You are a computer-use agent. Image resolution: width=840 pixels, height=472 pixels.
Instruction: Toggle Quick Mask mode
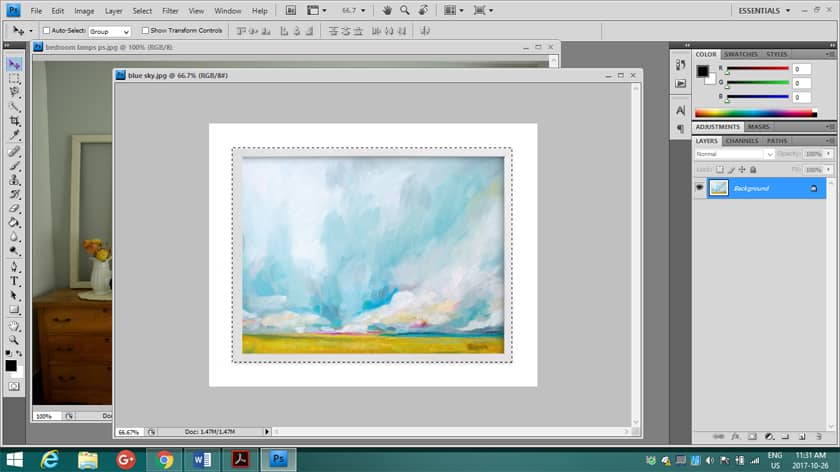click(14, 386)
